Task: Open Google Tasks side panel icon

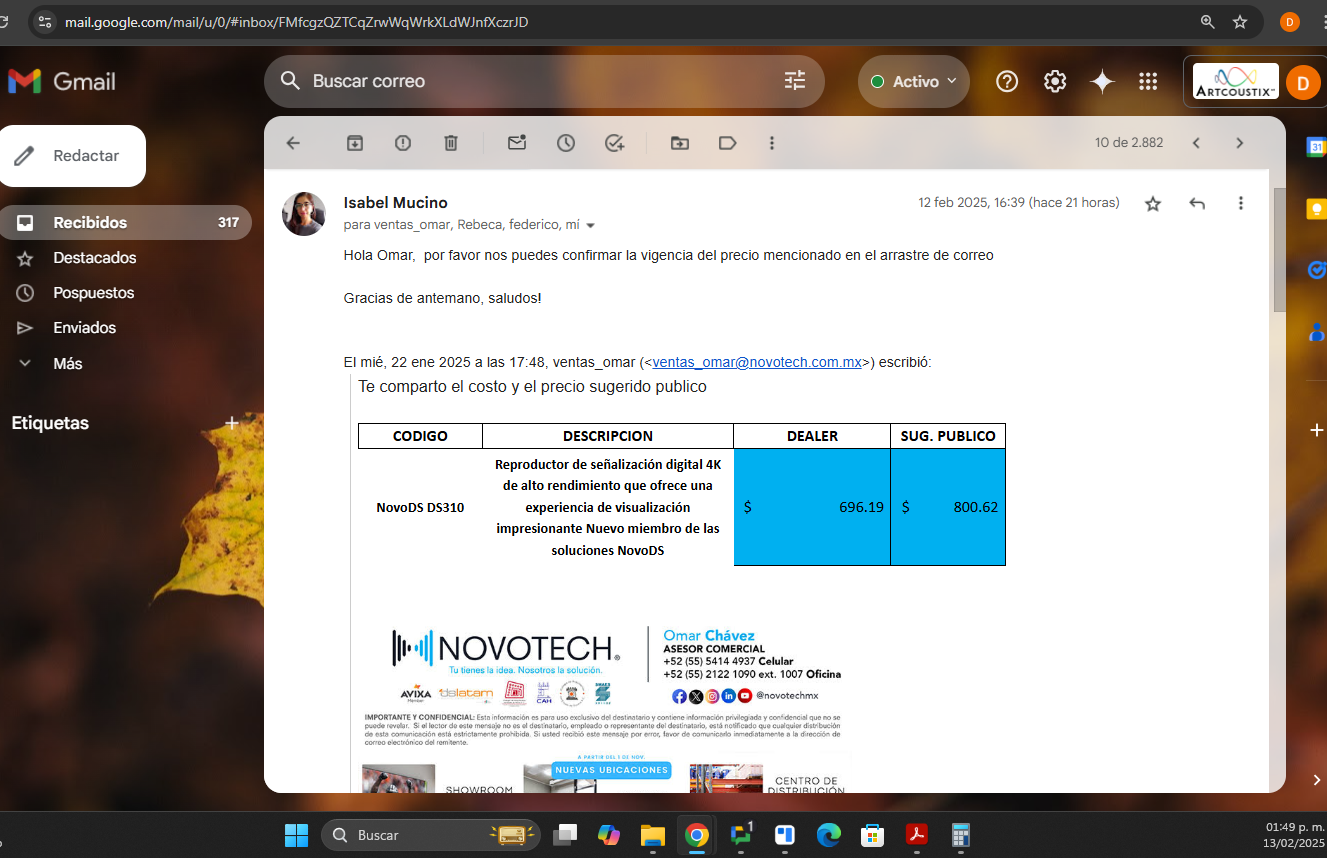Action: pos(1316,270)
